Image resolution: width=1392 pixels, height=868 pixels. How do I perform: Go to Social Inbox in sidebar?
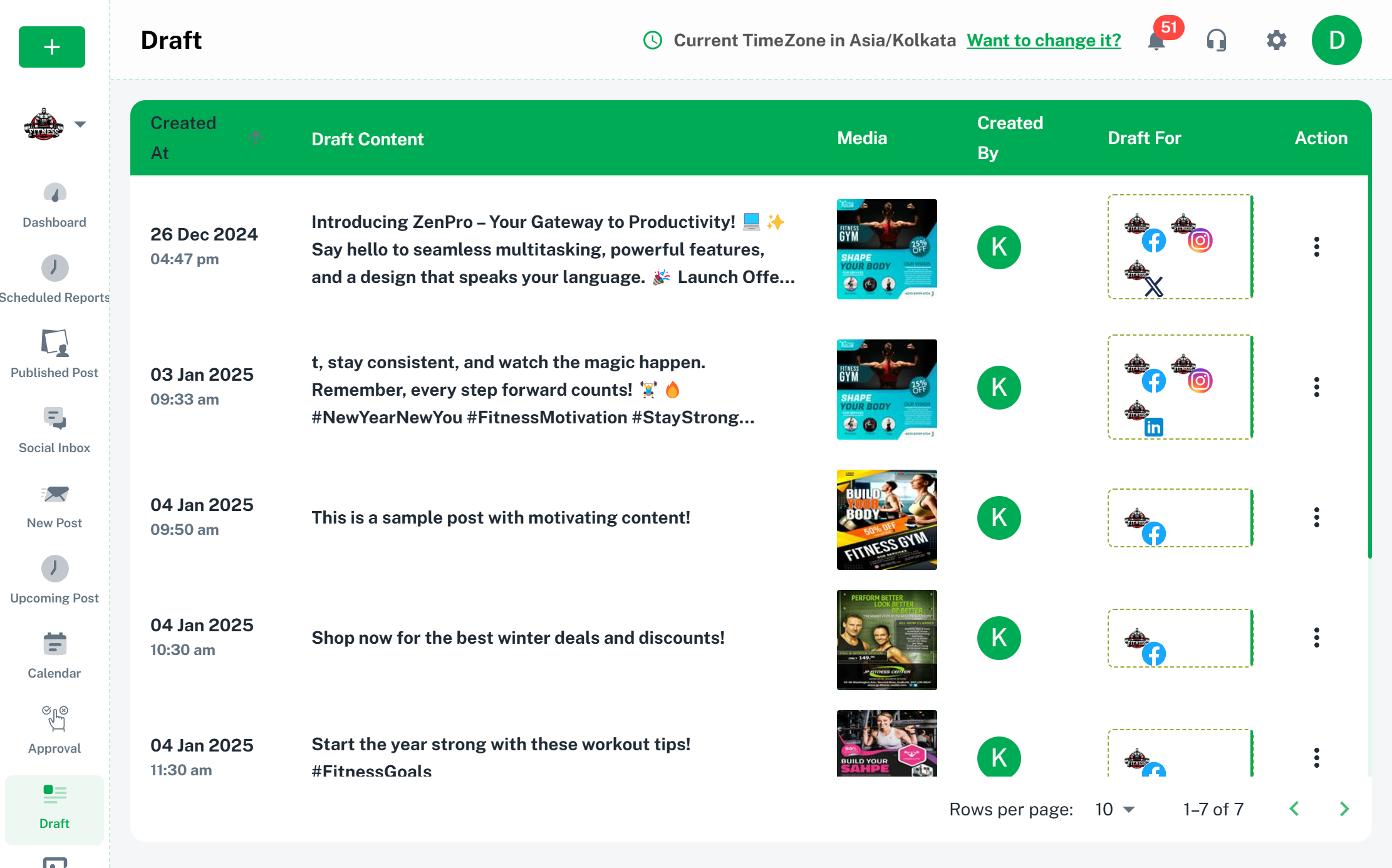55,431
